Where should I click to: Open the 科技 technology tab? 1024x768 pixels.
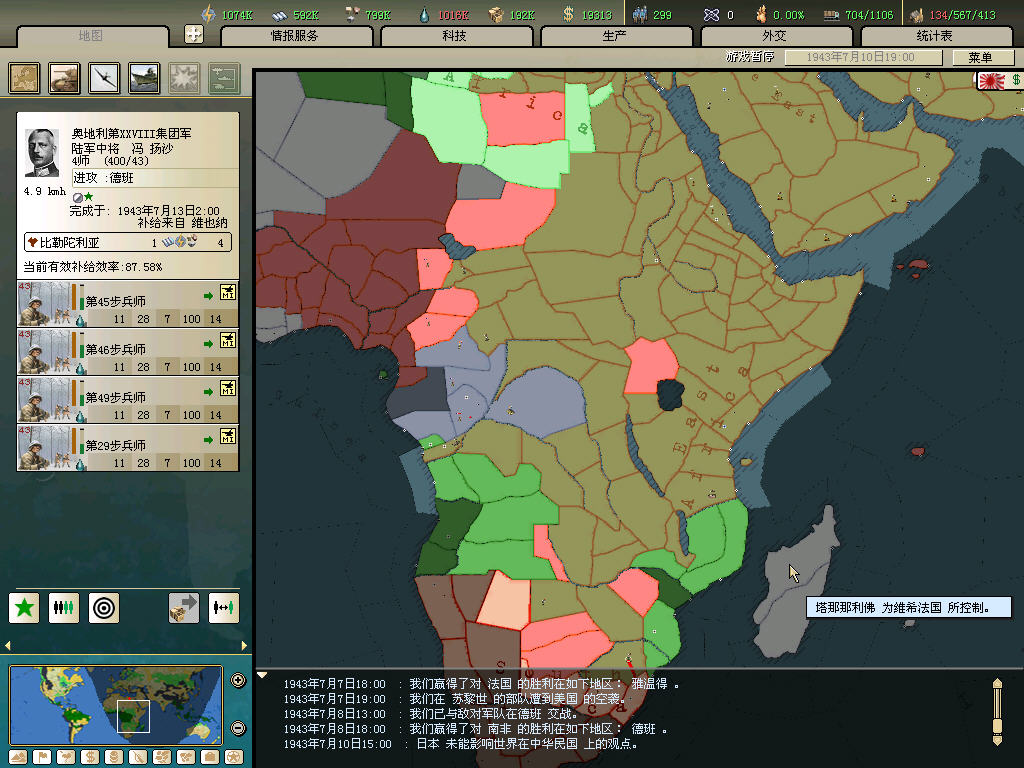(x=456, y=36)
